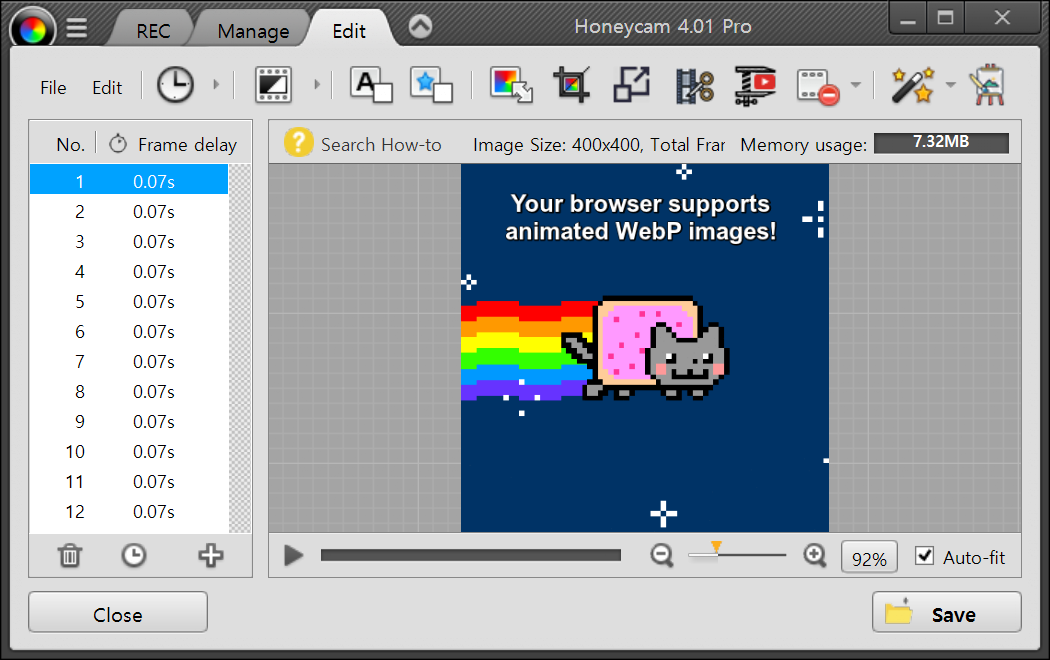
Task: Click the Save button
Action: coord(947,612)
